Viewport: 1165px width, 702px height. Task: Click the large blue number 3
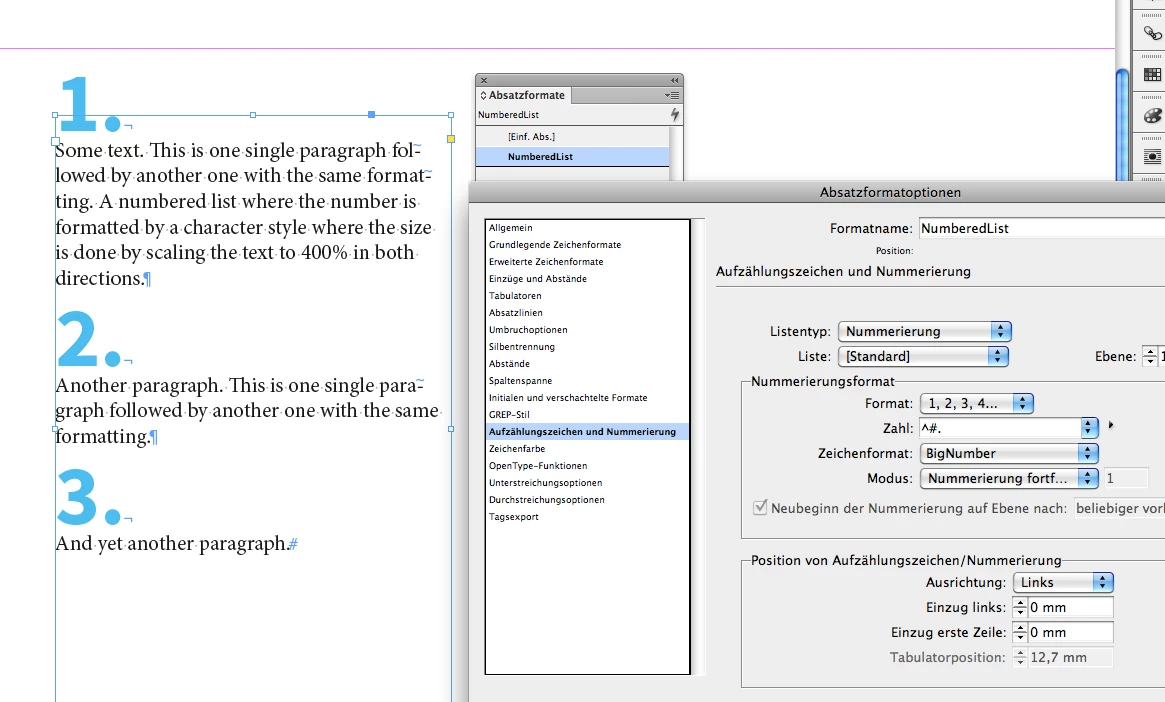point(77,497)
